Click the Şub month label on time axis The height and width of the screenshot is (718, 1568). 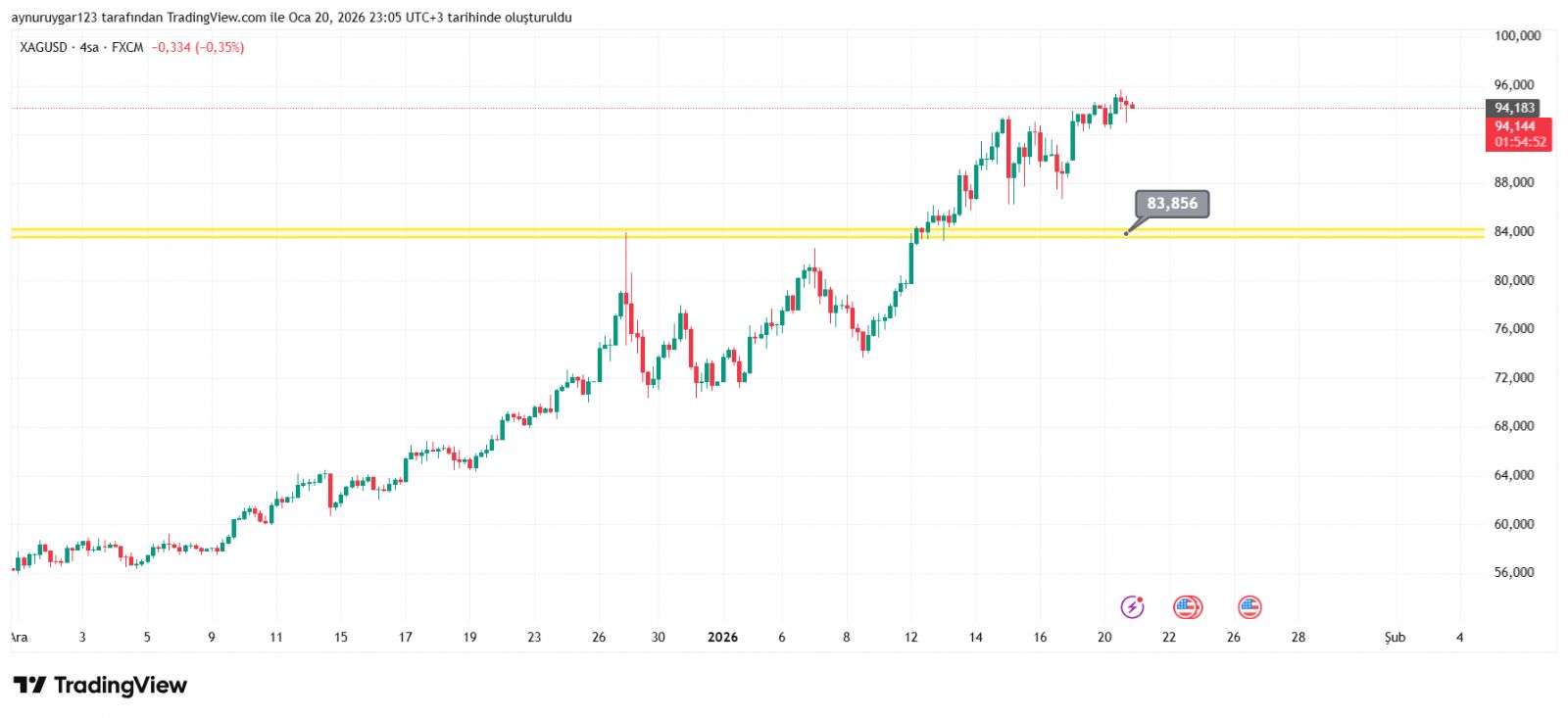click(x=1395, y=638)
